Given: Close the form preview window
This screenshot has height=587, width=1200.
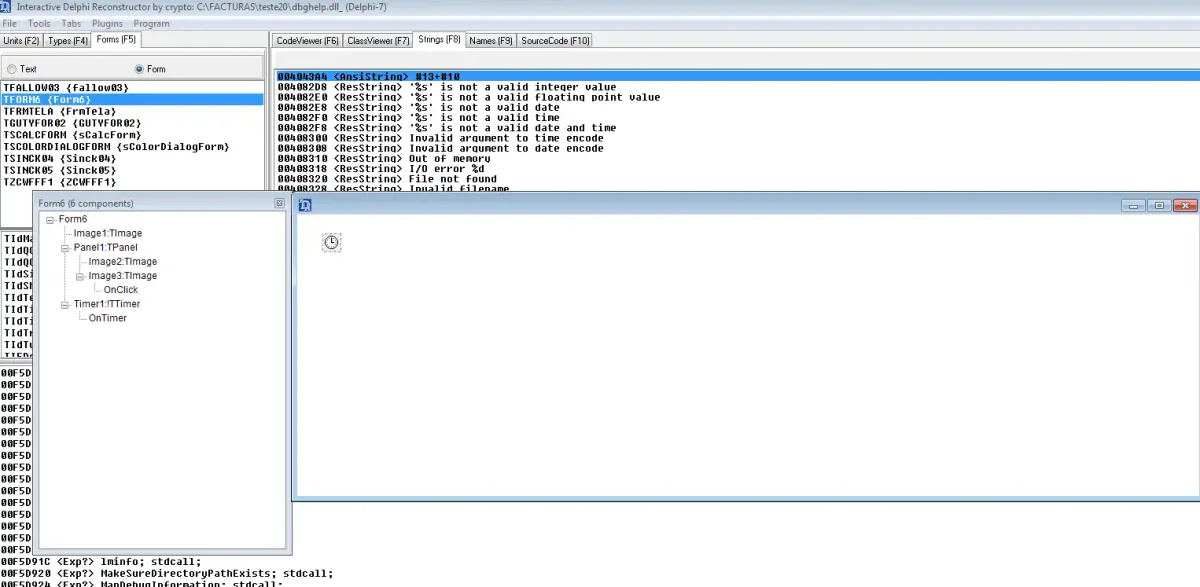Looking at the screenshot, I should click(1185, 205).
